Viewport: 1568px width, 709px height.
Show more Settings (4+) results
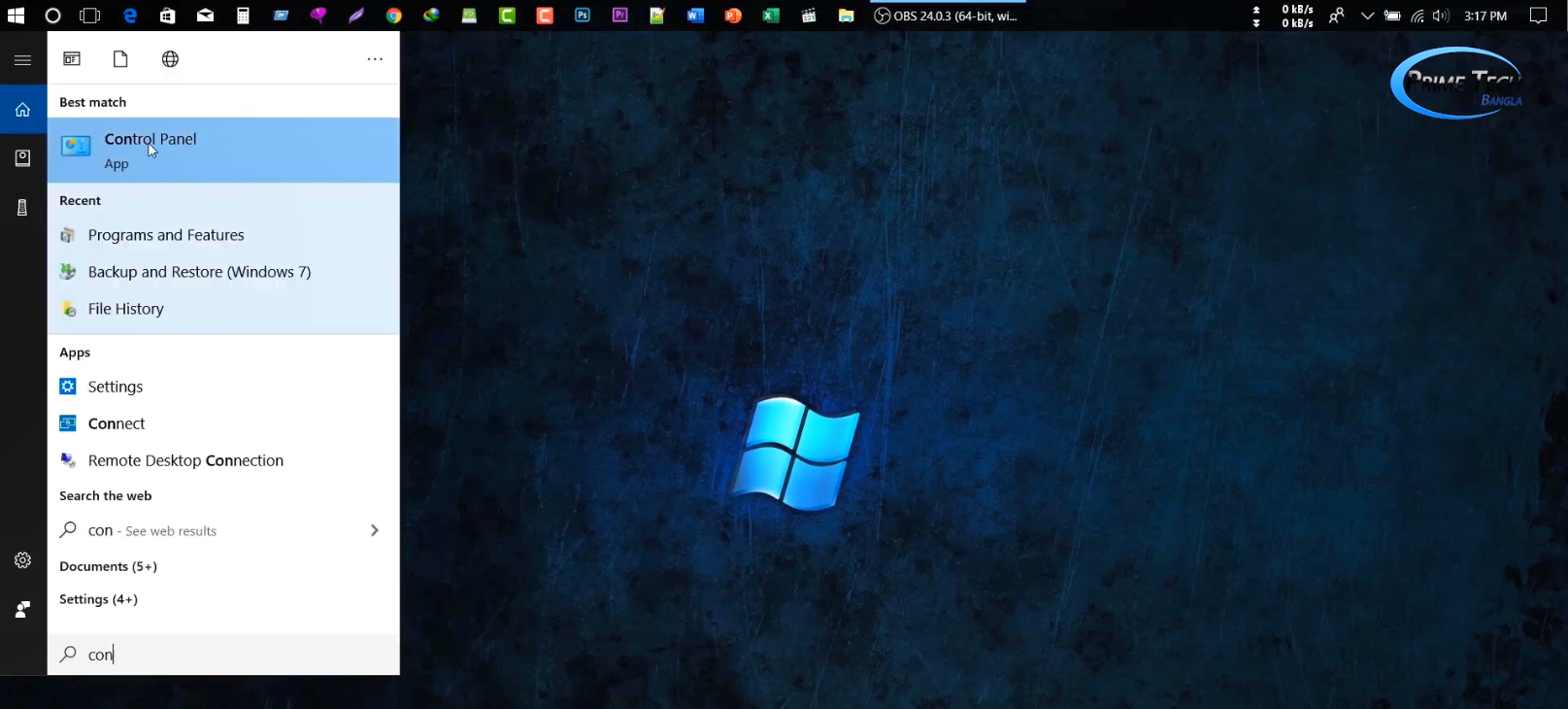(x=98, y=599)
